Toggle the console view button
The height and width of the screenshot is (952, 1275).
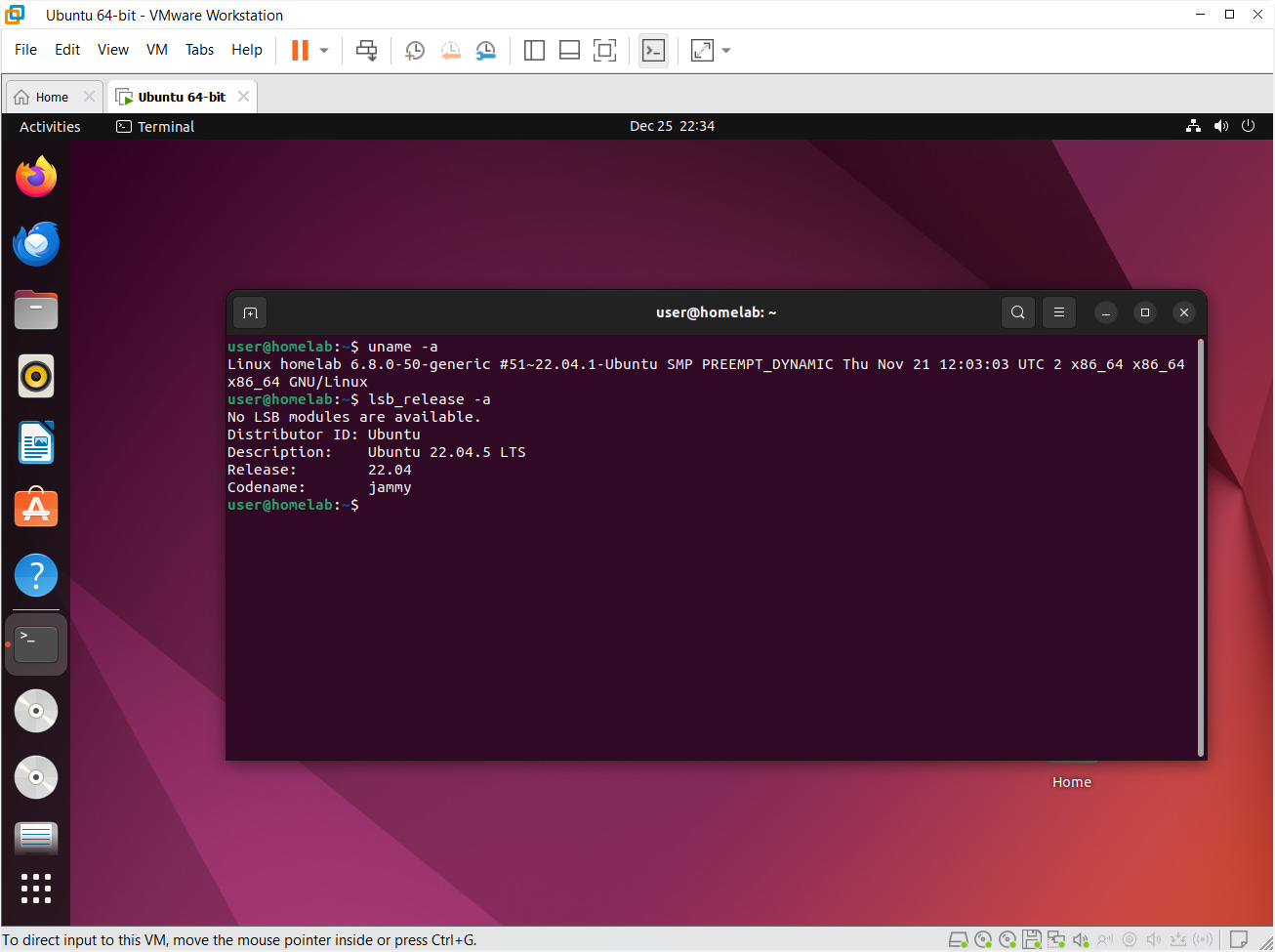[x=653, y=50]
